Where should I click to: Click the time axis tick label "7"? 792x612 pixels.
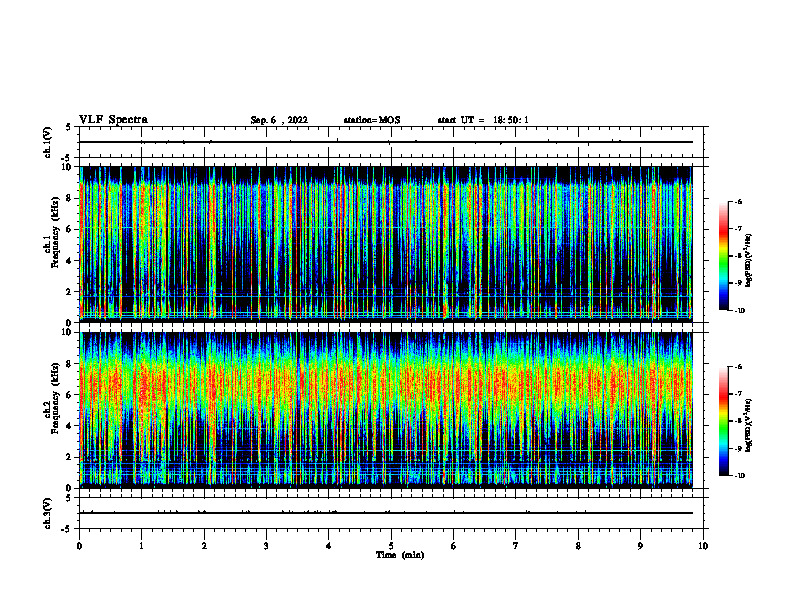coord(516,546)
